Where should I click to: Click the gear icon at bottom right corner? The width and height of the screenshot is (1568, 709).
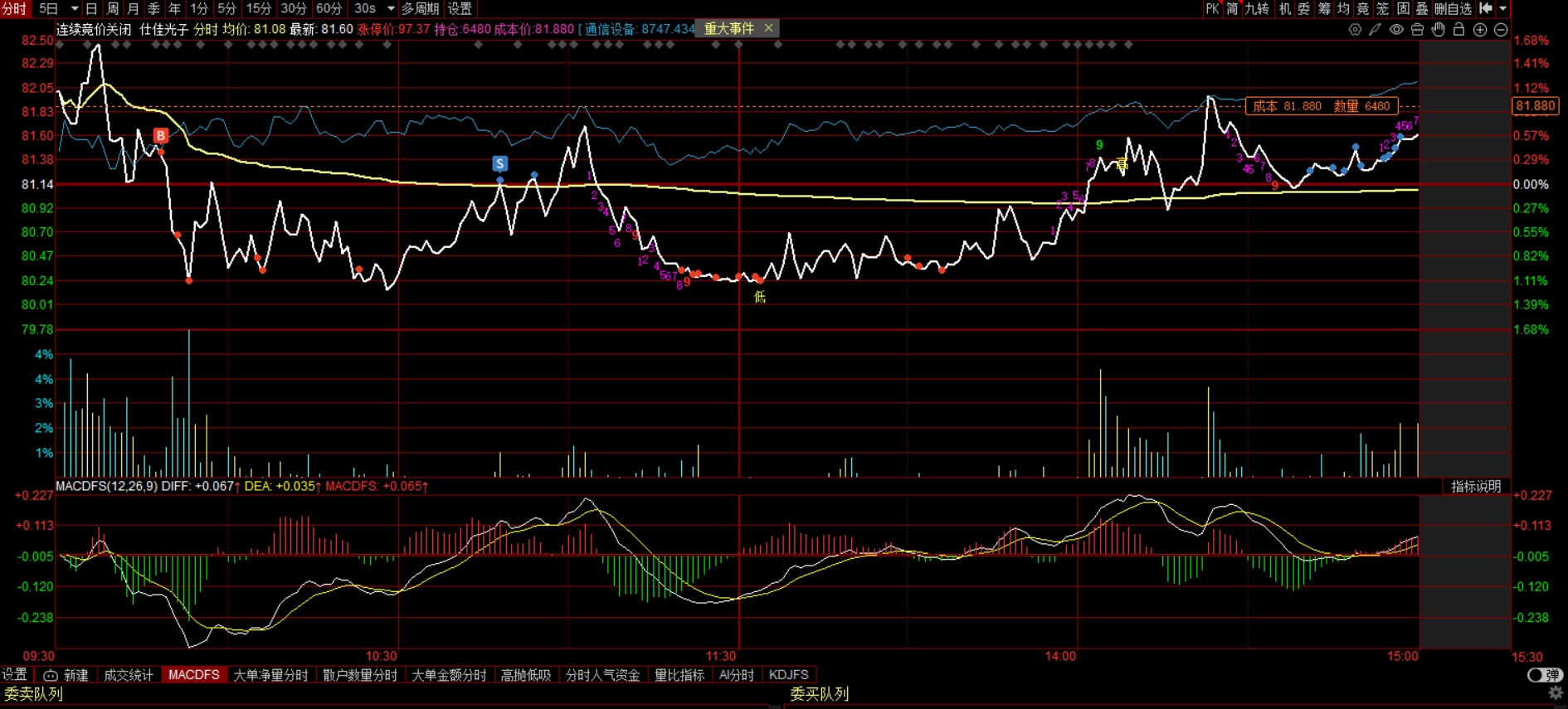coord(1556,693)
